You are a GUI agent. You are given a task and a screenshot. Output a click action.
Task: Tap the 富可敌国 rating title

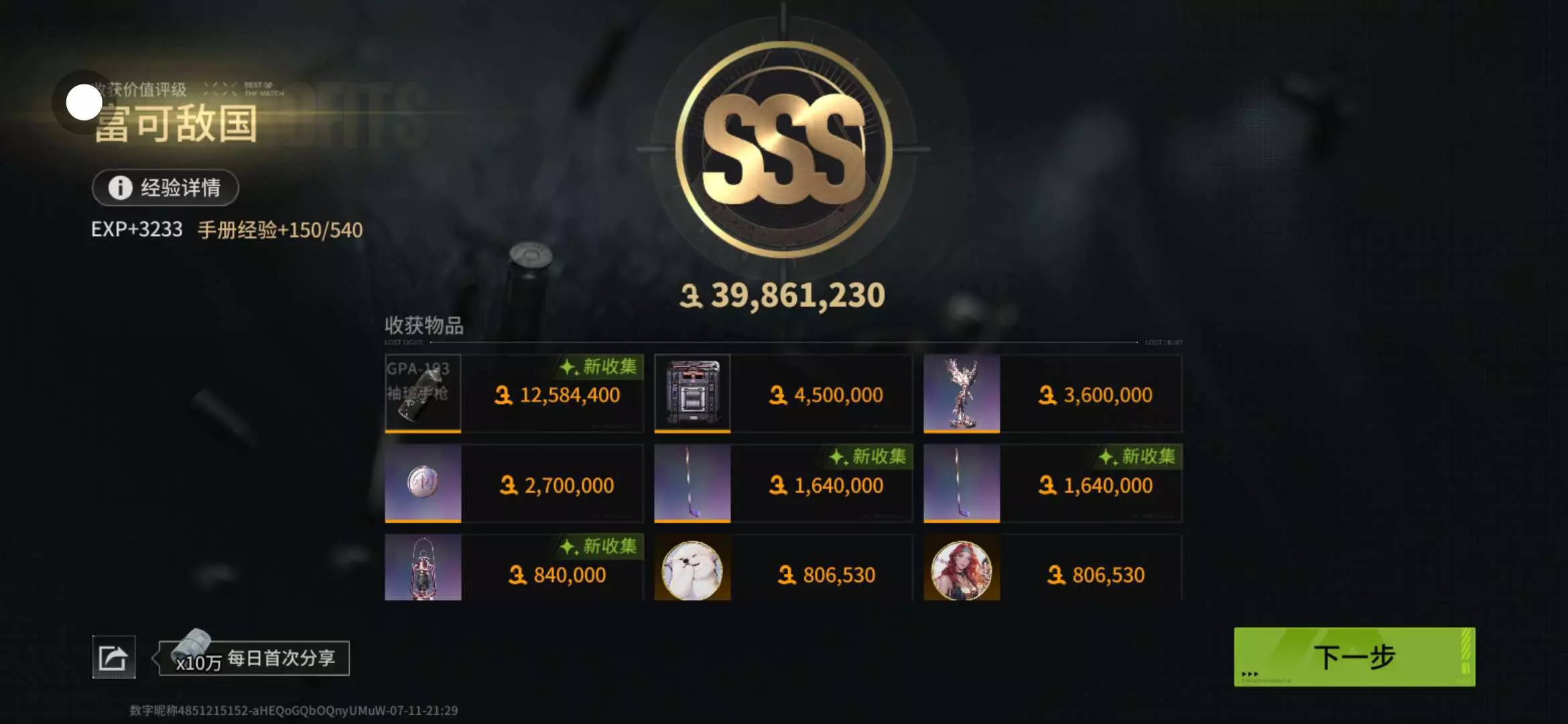point(176,124)
